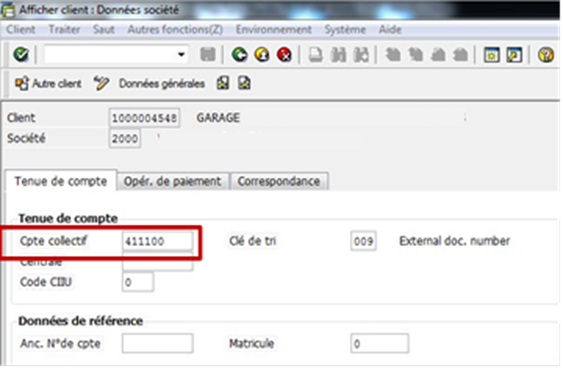Click the Cpte collectif field 411100
The image size is (563, 369).
point(157,241)
